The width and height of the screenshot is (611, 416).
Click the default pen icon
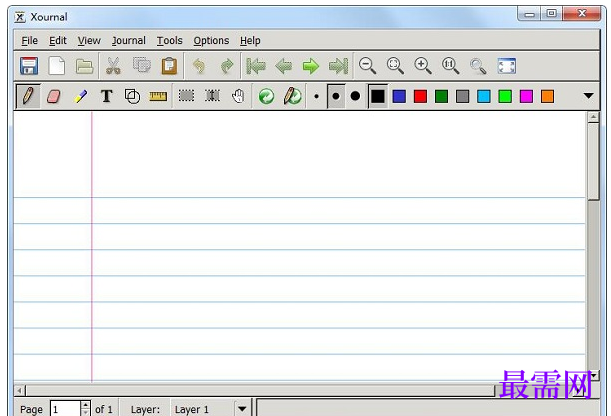(x=292, y=96)
